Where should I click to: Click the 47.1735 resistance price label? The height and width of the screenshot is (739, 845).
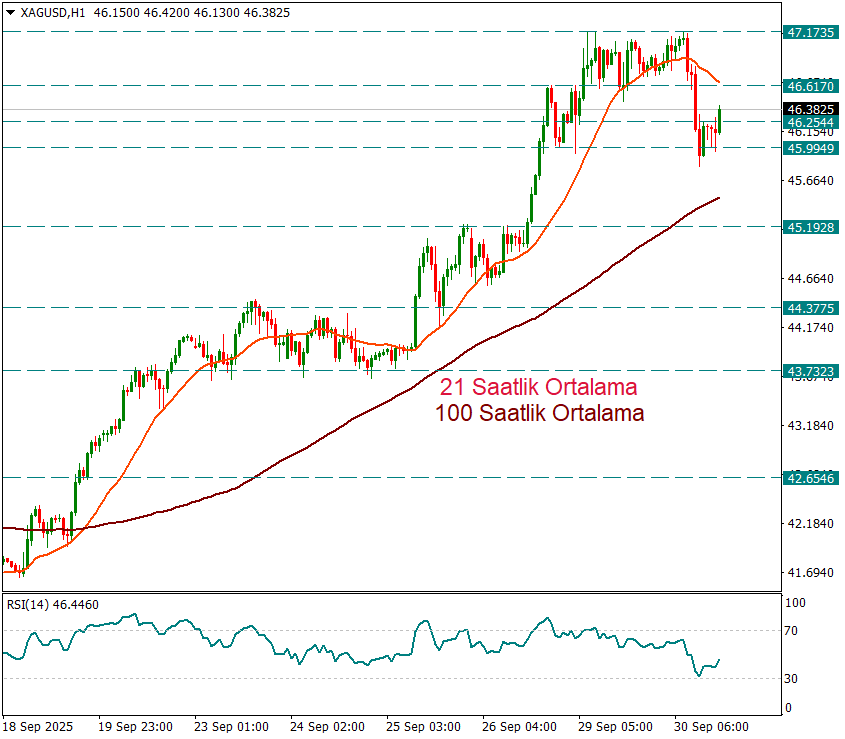pos(810,33)
